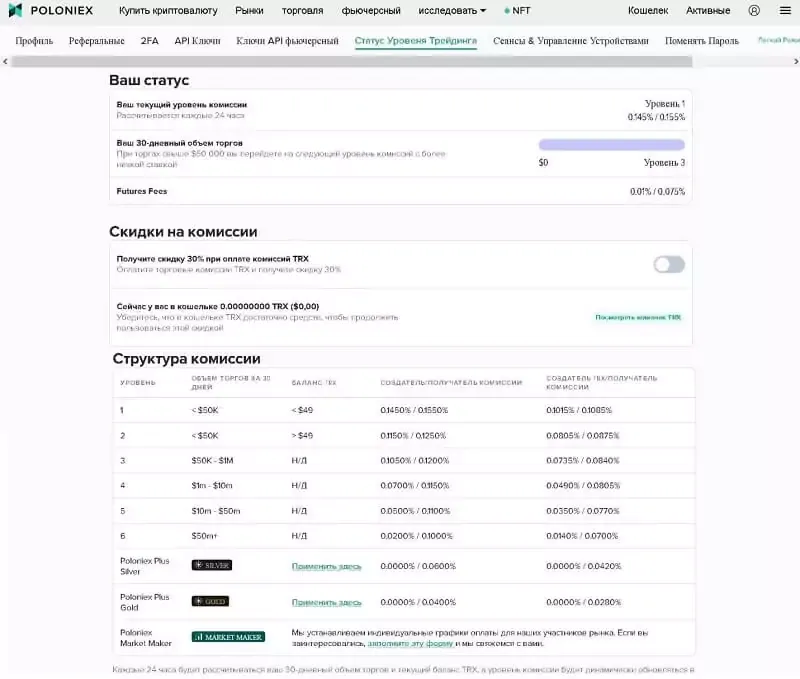
Task: Expand the исследовать dropdown menu
Action: (452, 10)
